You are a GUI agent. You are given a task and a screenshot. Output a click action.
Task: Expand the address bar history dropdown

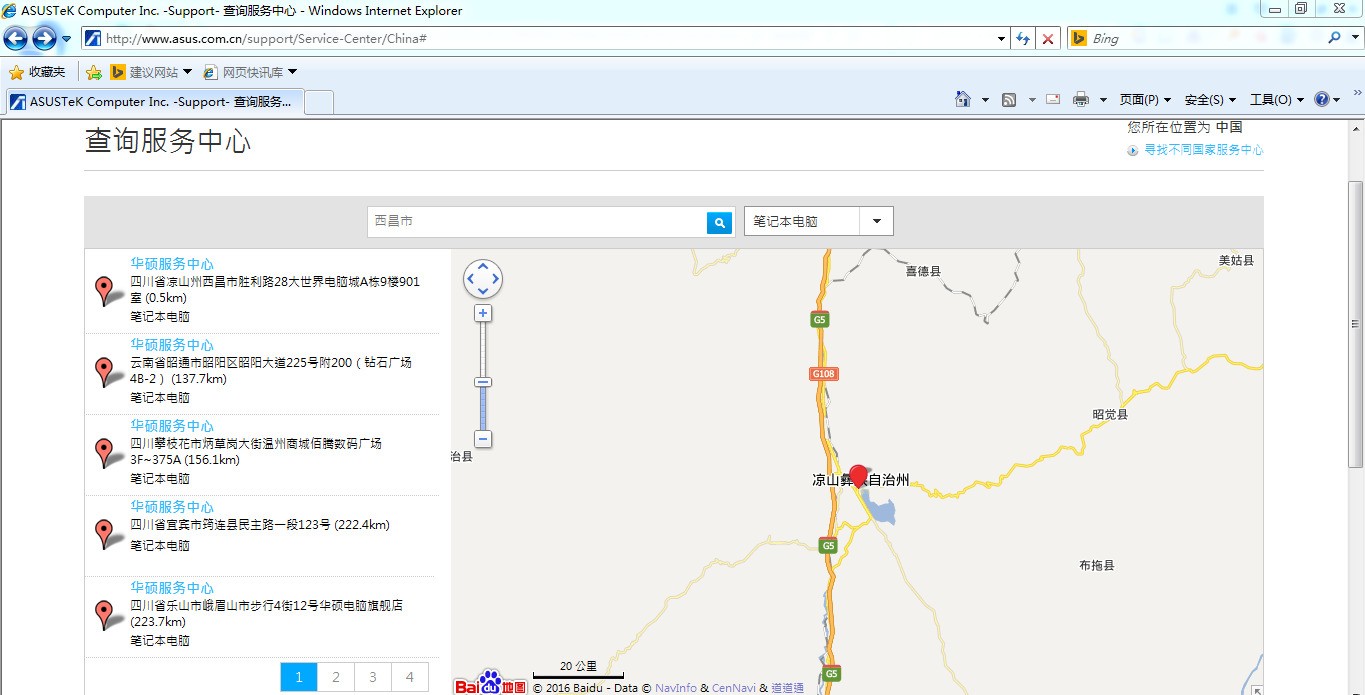1002,38
